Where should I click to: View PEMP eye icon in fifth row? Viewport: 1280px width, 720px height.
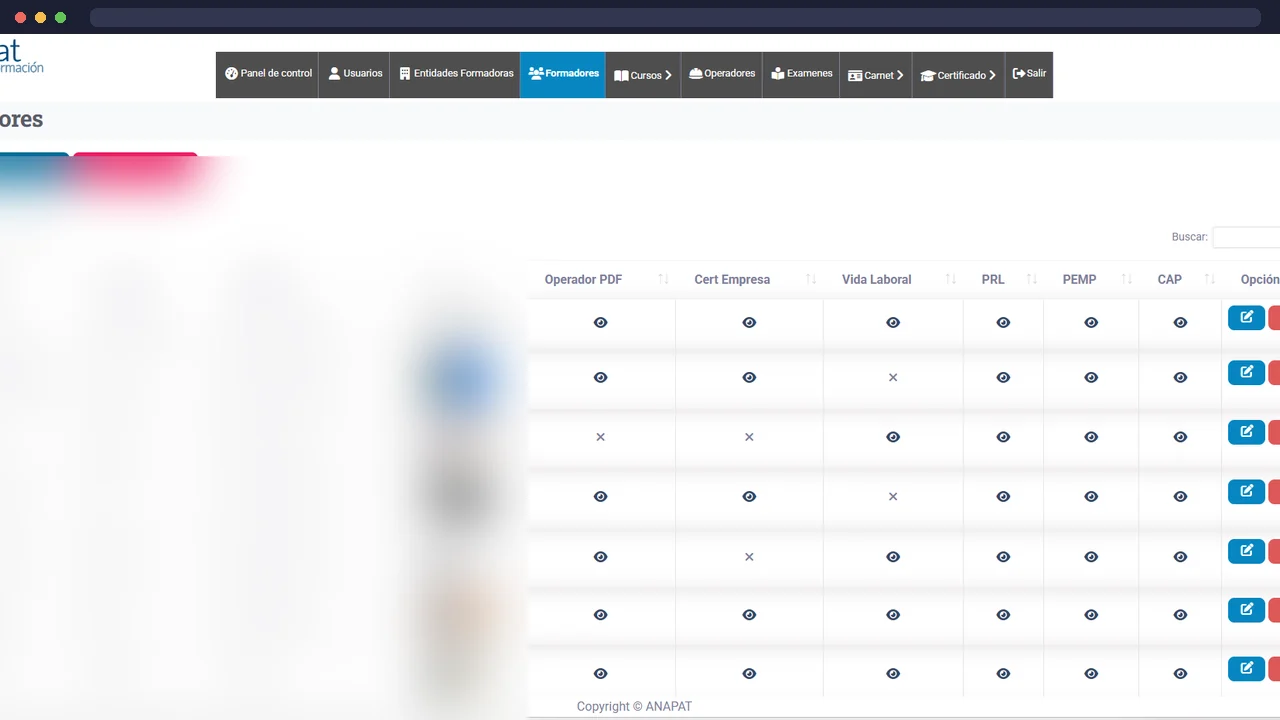(1091, 556)
